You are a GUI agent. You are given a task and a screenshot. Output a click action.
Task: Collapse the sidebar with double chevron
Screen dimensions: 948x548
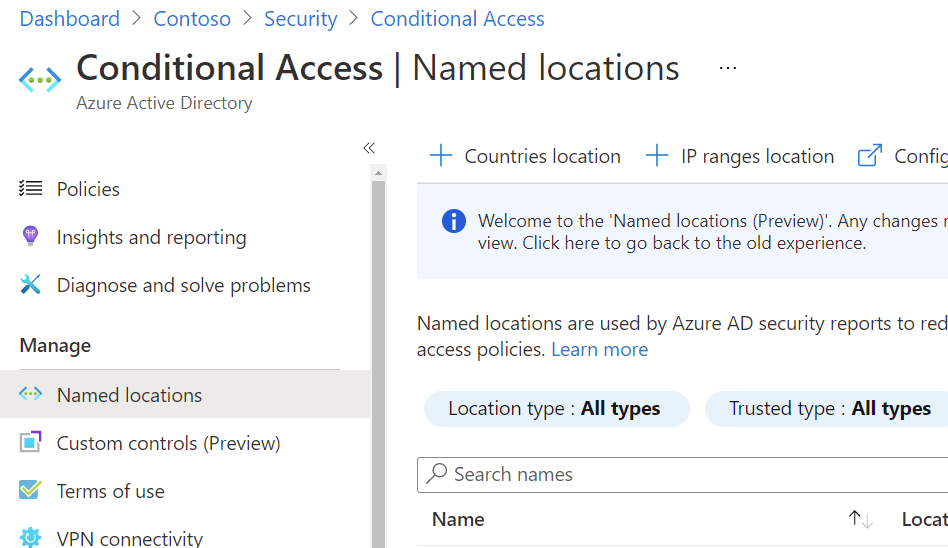(x=369, y=148)
